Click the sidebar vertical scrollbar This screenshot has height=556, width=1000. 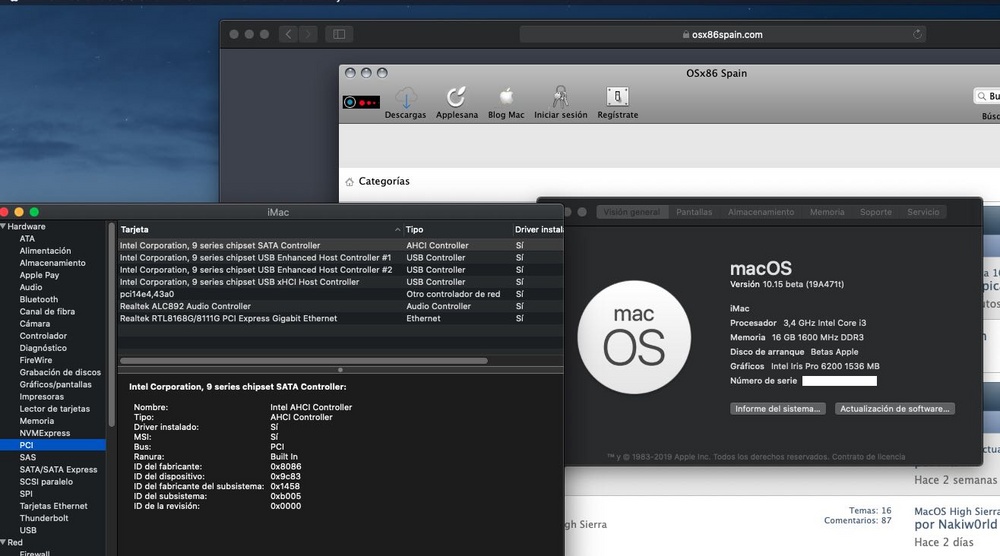coord(112,325)
